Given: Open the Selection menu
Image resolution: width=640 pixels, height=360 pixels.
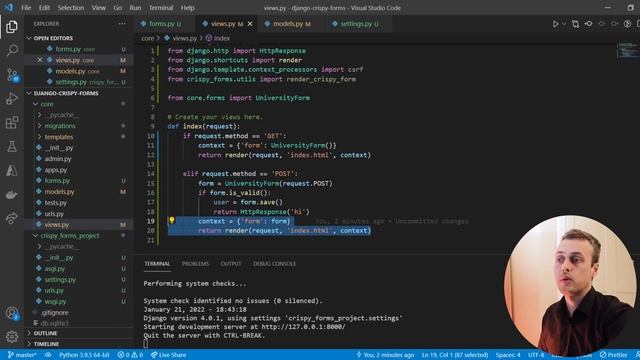Looking at the screenshot, I should click(71, 8).
